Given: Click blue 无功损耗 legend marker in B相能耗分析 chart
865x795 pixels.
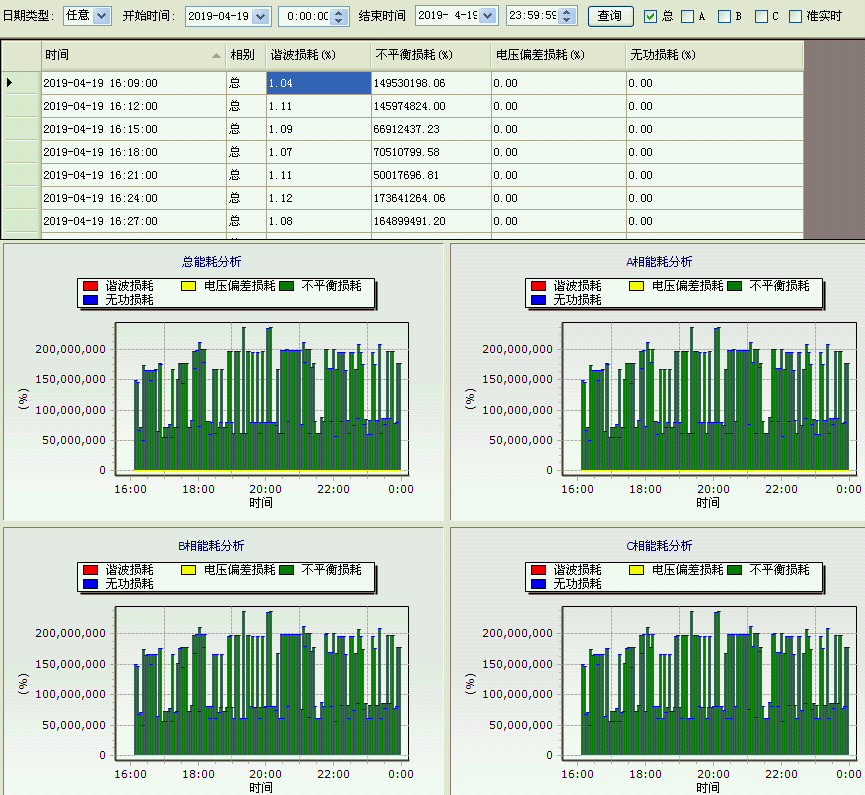Looking at the screenshot, I should click(x=92, y=583).
